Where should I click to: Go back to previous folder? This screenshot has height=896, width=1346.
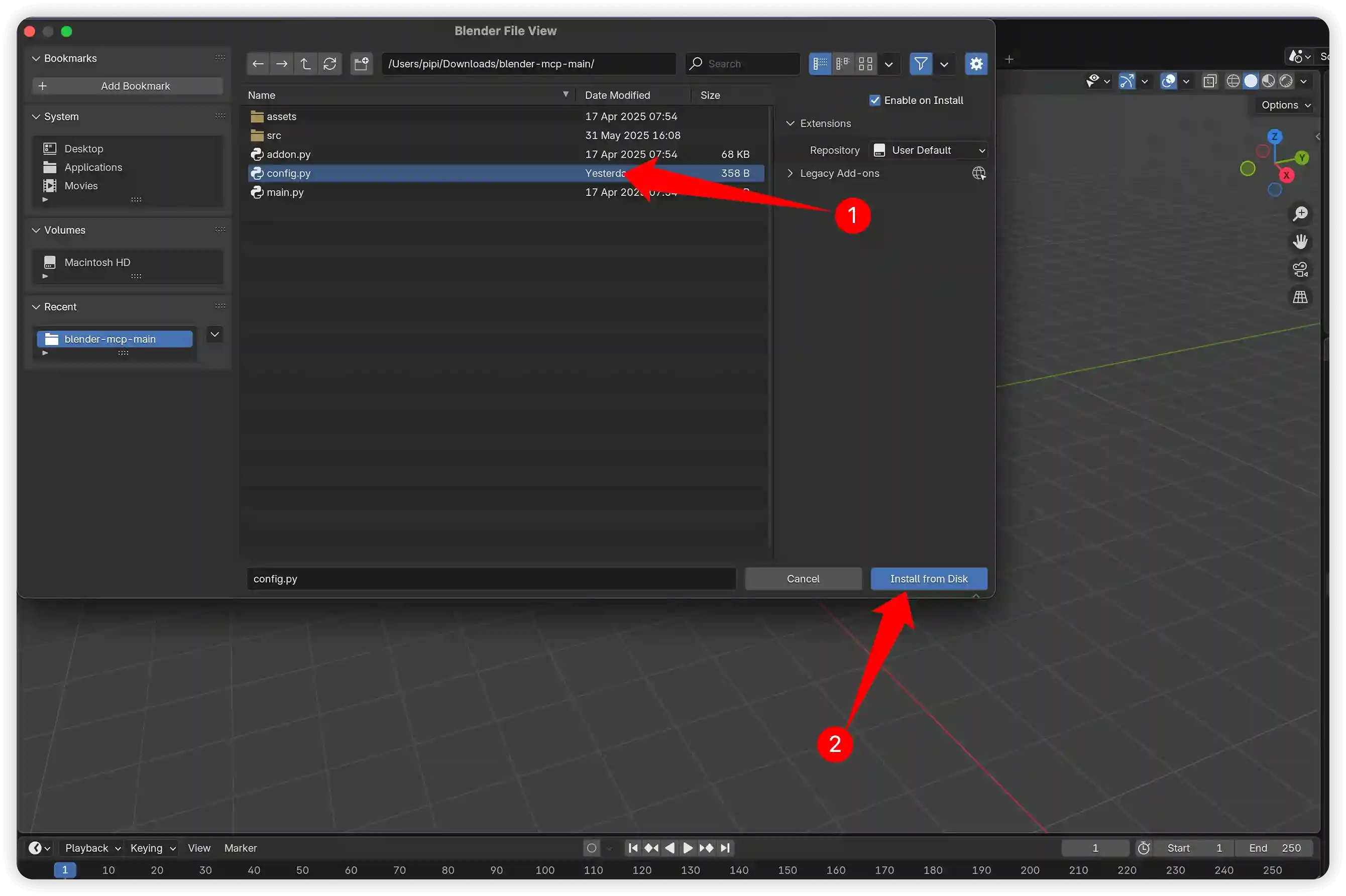point(258,63)
